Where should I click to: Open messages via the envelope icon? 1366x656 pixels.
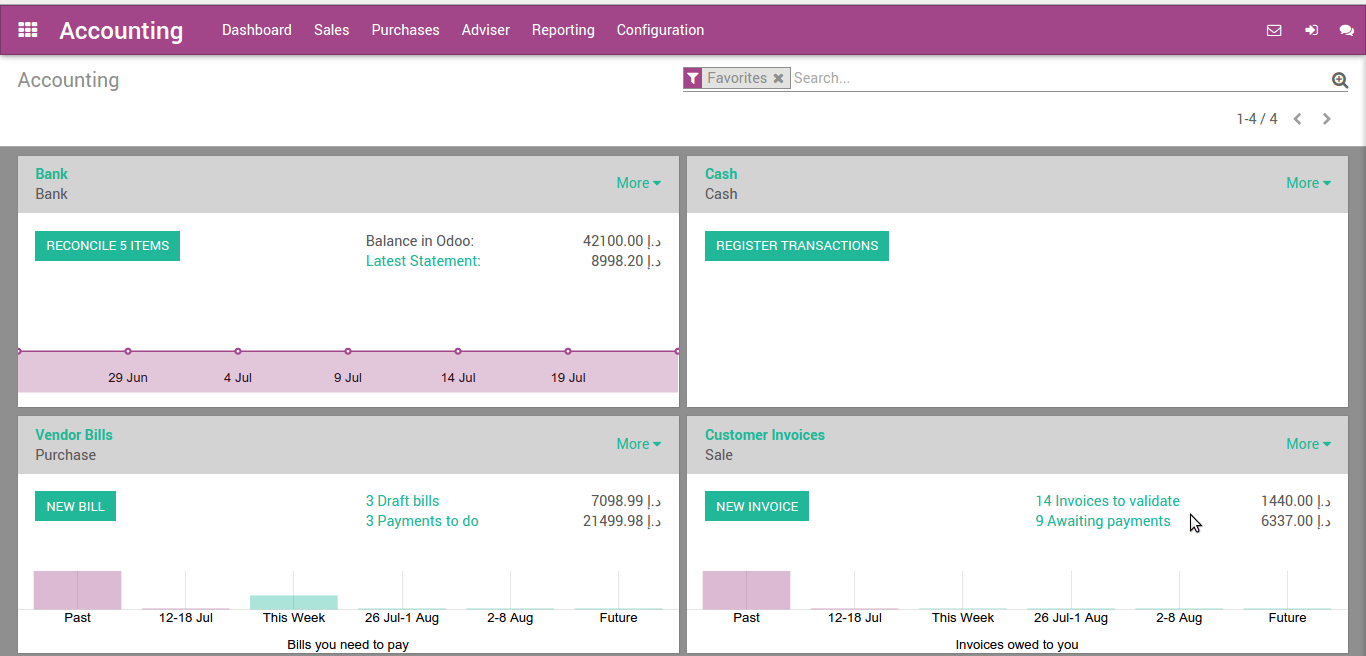point(1274,30)
